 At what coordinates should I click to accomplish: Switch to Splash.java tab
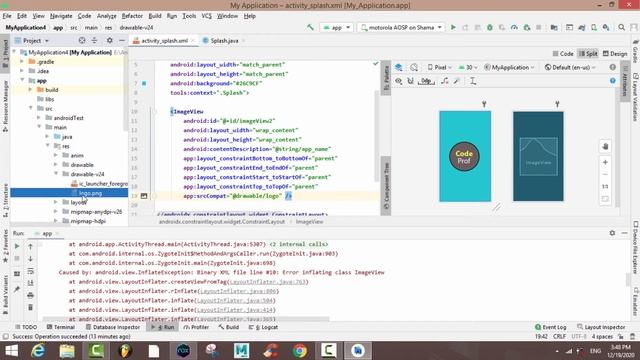pos(224,40)
